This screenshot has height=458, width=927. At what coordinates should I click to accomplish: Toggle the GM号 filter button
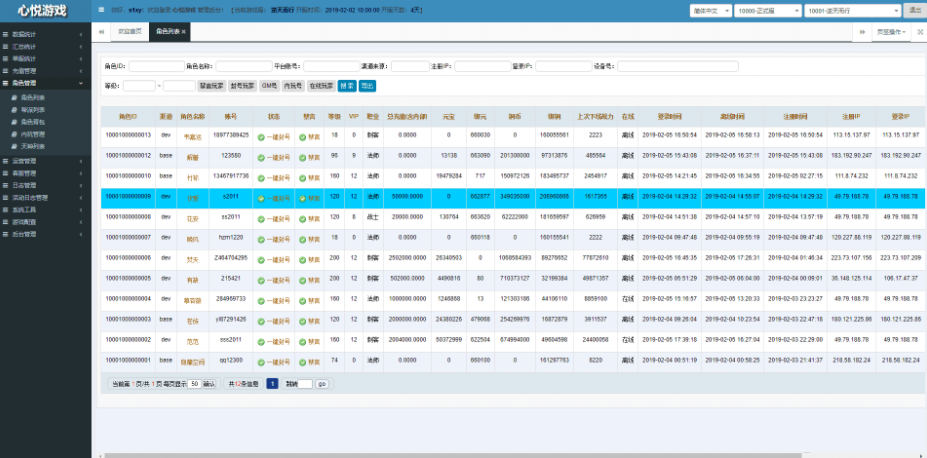[x=269, y=86]
